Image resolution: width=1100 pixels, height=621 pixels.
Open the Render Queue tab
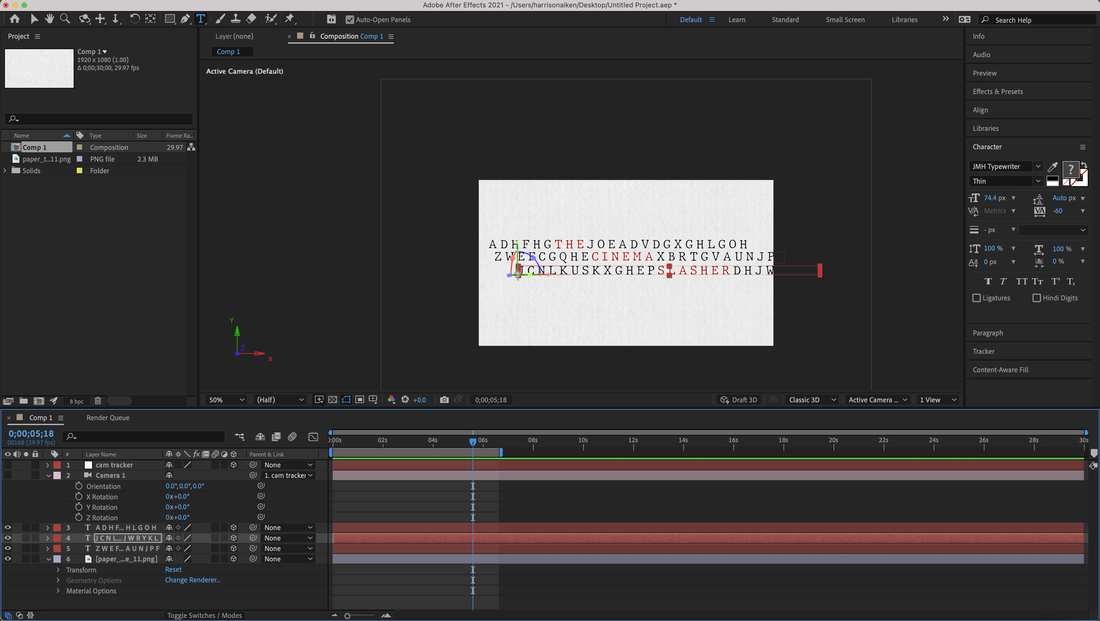[x=107, y=418]
